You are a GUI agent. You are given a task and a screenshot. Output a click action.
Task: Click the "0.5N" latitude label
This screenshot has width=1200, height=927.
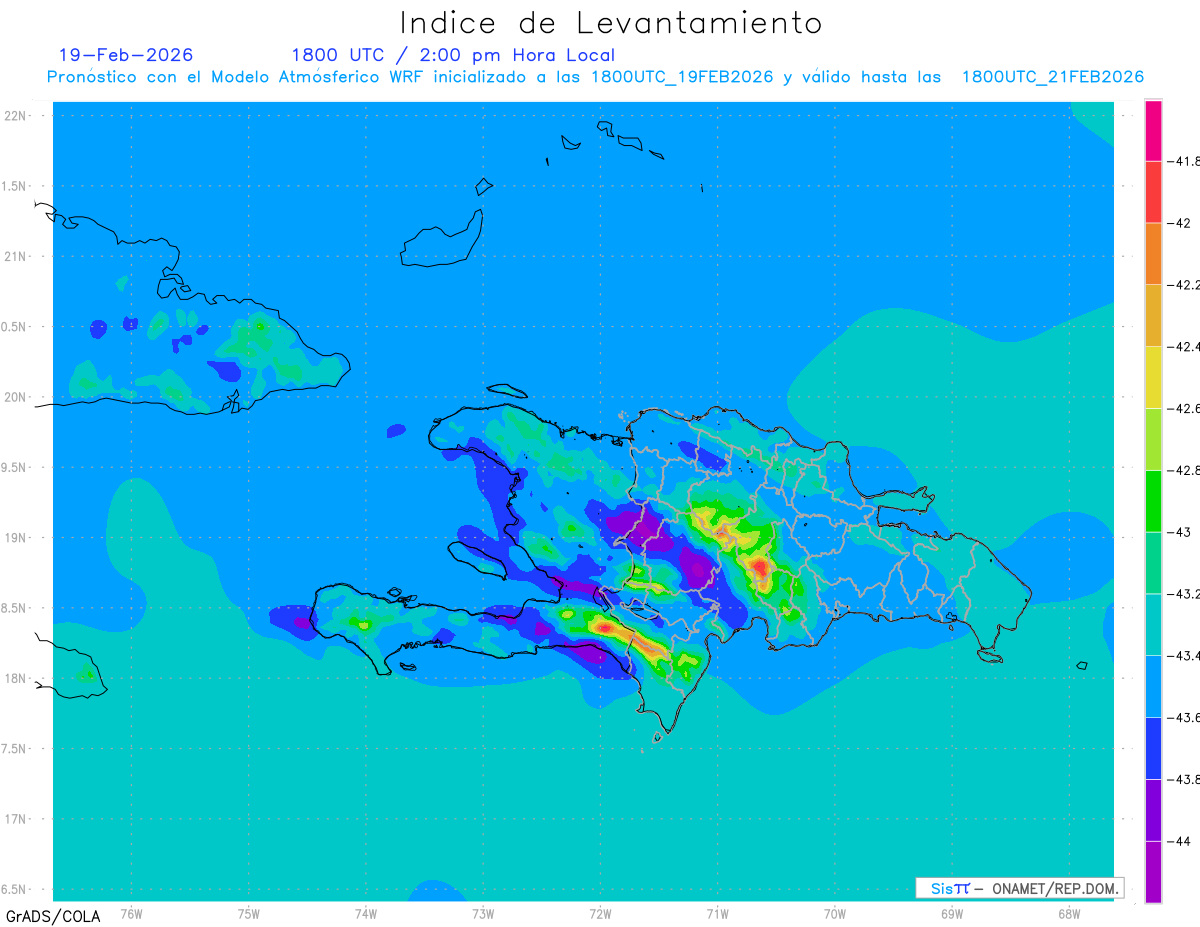(x=14, y=327)
